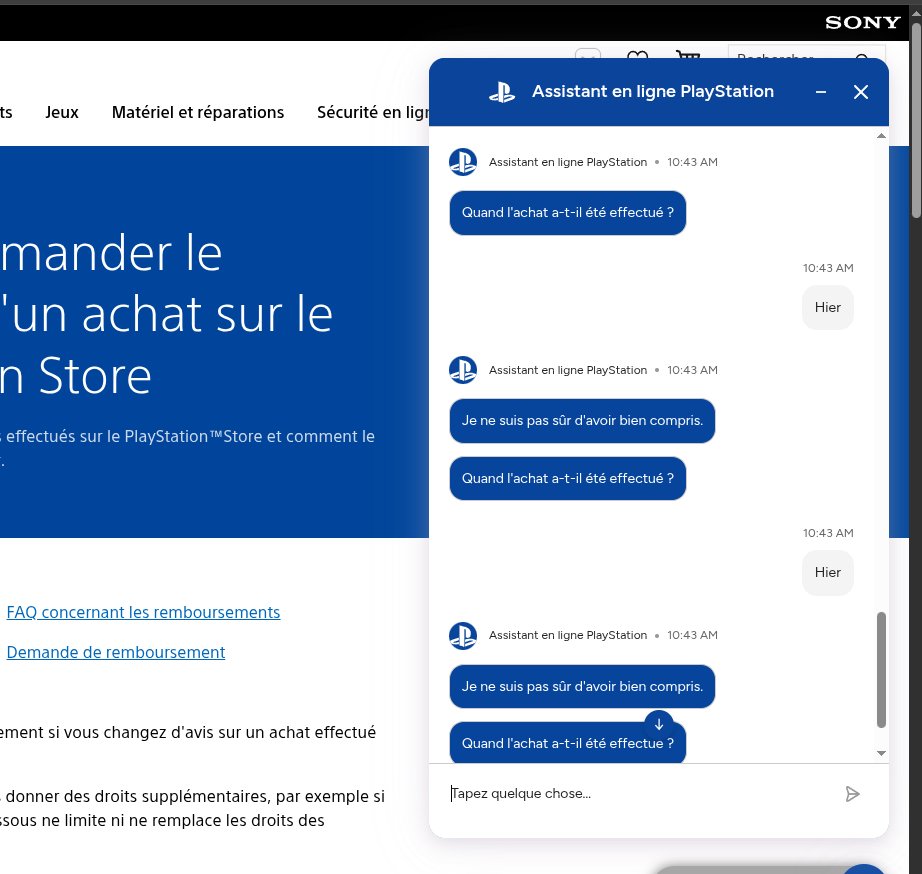Click the chat title 'Assistant en ligne PlayStation'
The height and width of the screenshot is (874, 922).
coord(653,92)
